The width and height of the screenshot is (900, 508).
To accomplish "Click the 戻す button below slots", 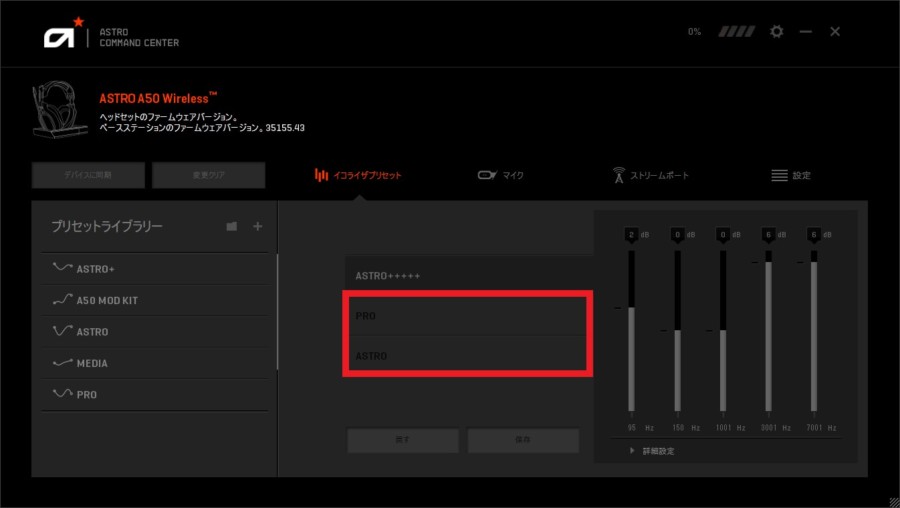I will click(402, 440).
